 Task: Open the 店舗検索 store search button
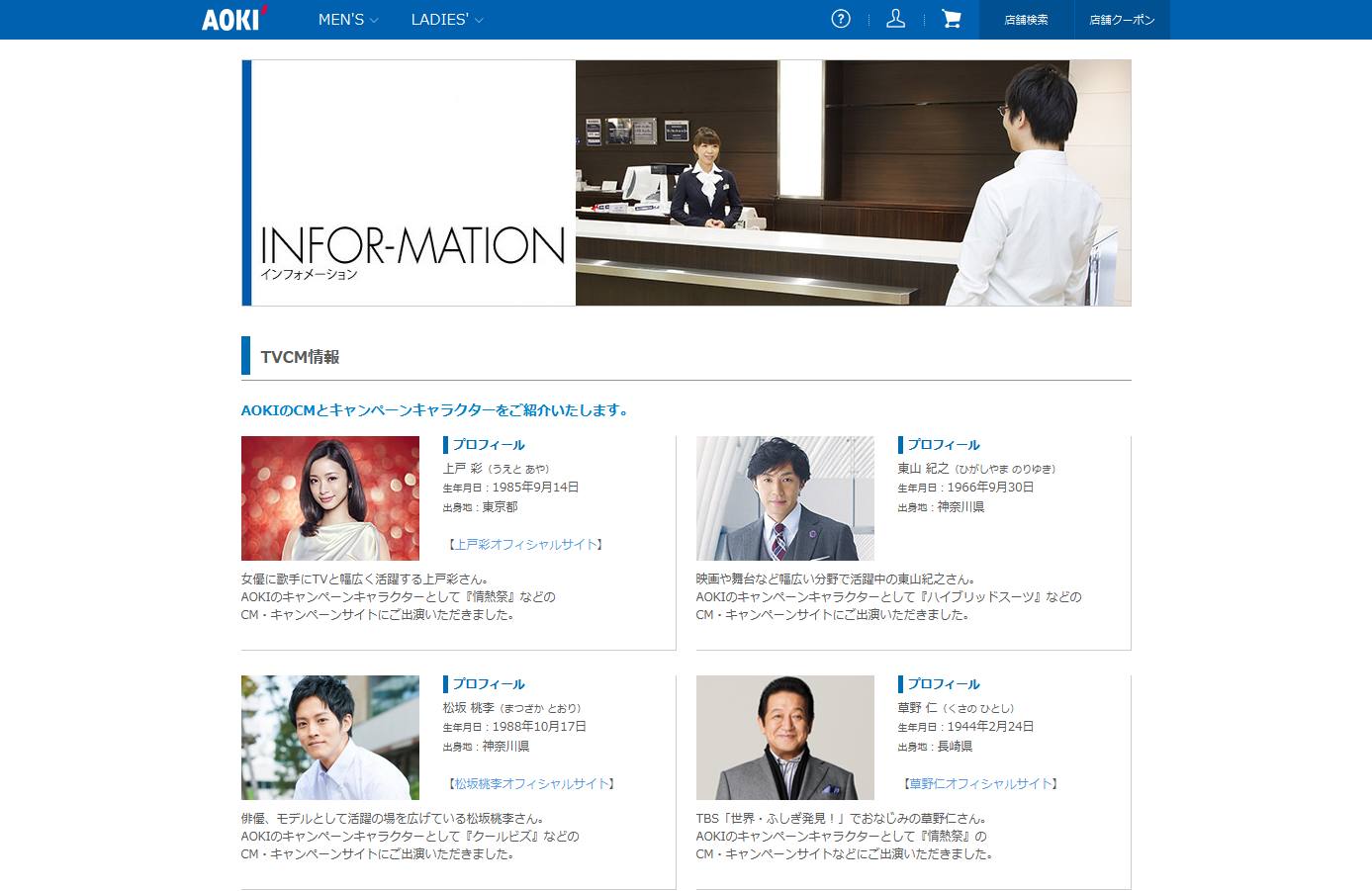tap(1027, 20)
